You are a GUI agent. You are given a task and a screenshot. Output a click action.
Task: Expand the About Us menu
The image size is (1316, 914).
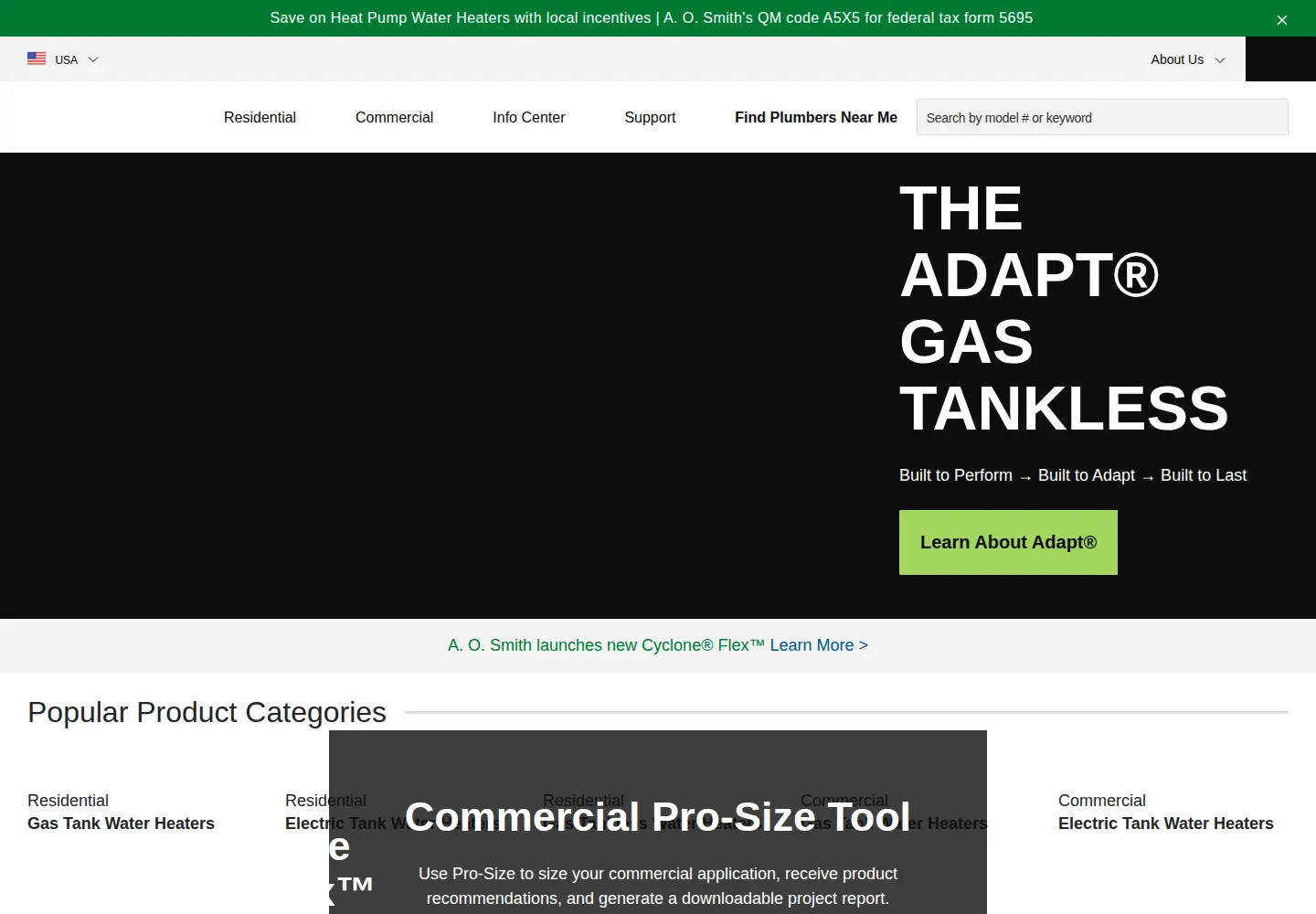coord(1187,59)
